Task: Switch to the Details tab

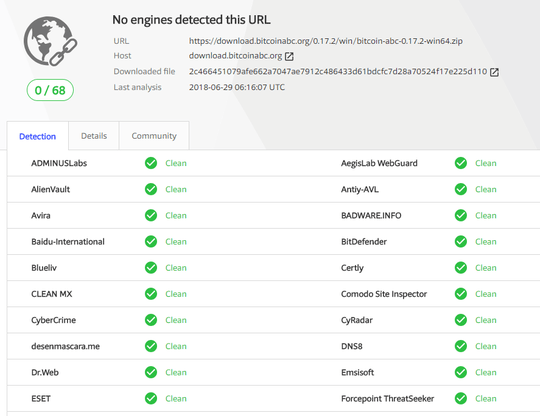Action: coord(94,136)
